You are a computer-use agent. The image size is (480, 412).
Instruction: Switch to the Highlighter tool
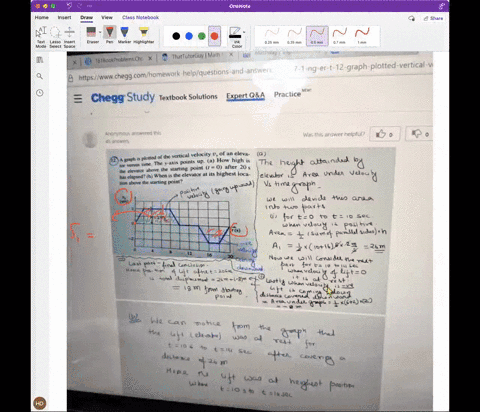144,35
